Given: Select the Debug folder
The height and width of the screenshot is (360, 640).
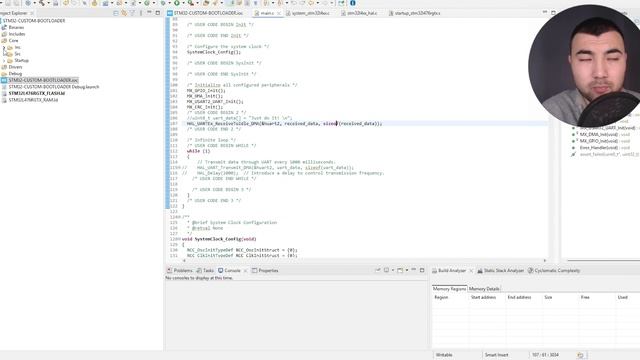Looking at the screenshot, I should [x=15, y=73].
